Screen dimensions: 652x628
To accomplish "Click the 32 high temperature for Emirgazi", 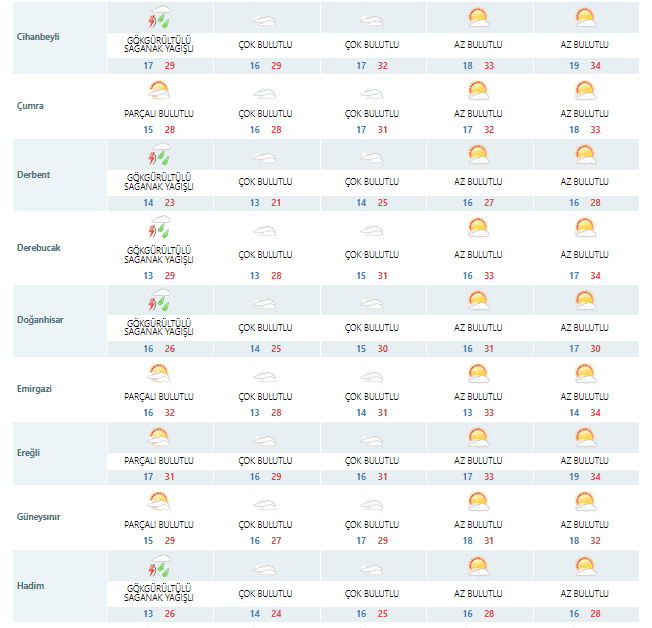I will tap(170, 412).
